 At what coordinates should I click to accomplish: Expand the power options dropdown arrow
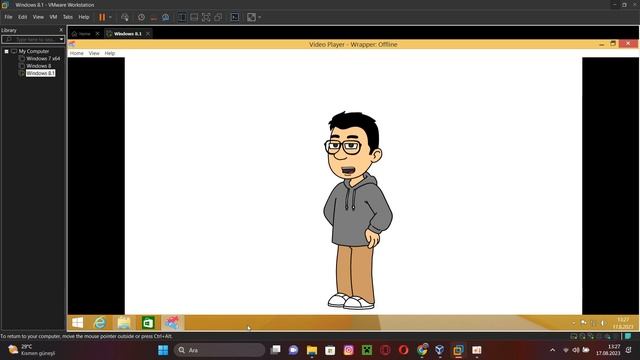(x=110, y=17)
